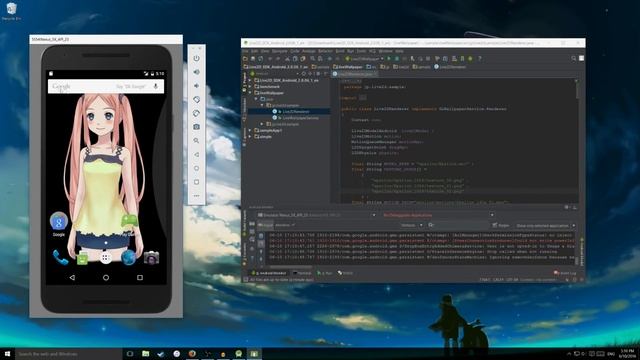Open the Verbose log level dropdown
The width and height of the screenshot is (640, 360).
pos(411,225)
